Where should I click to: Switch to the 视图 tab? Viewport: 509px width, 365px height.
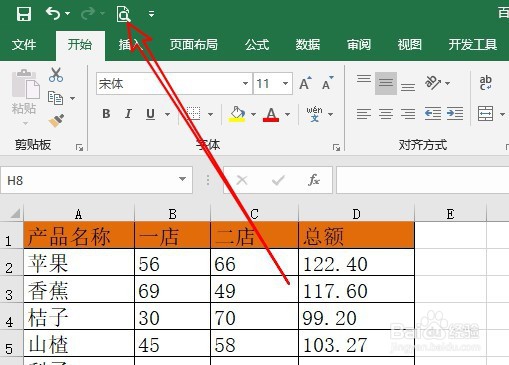410,45
